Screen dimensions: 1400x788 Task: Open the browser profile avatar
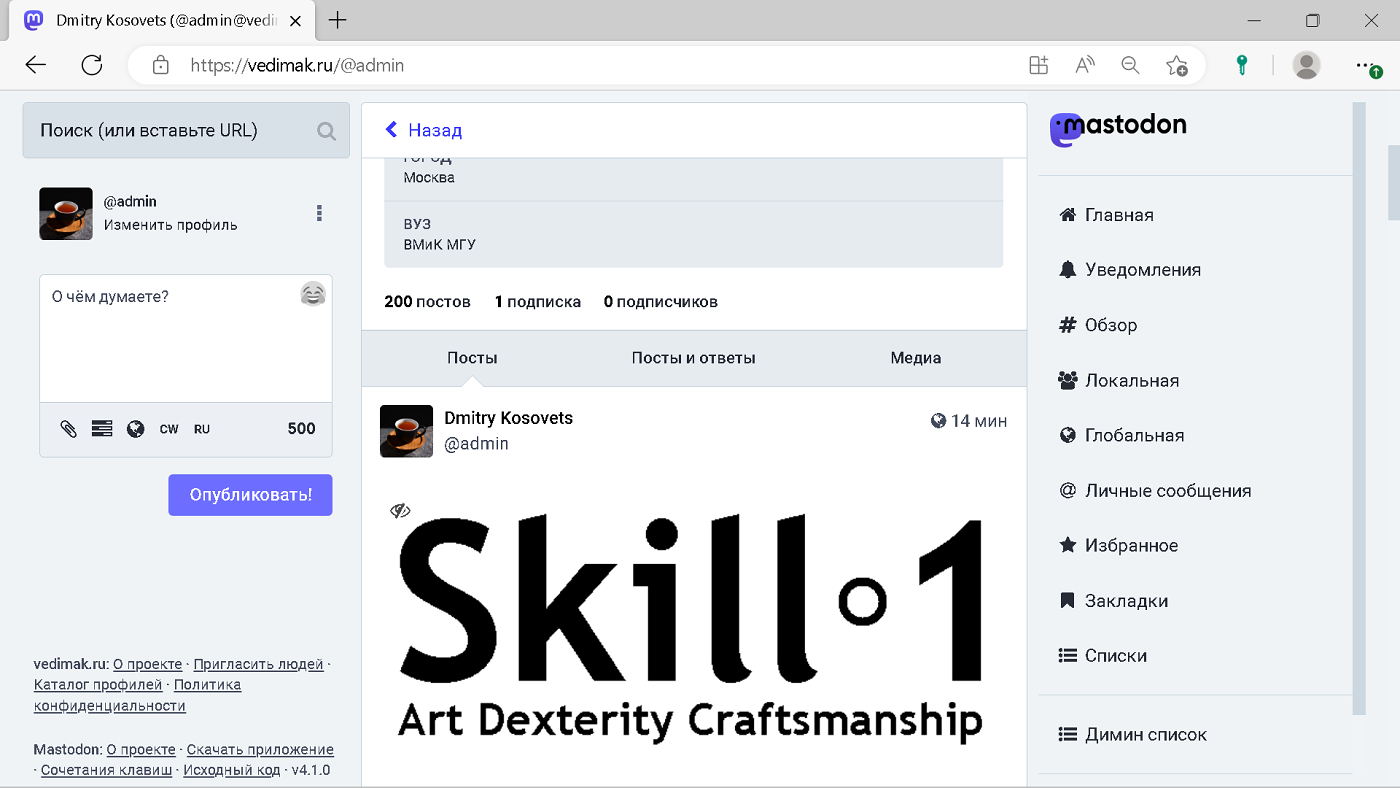coord(1306,65)
